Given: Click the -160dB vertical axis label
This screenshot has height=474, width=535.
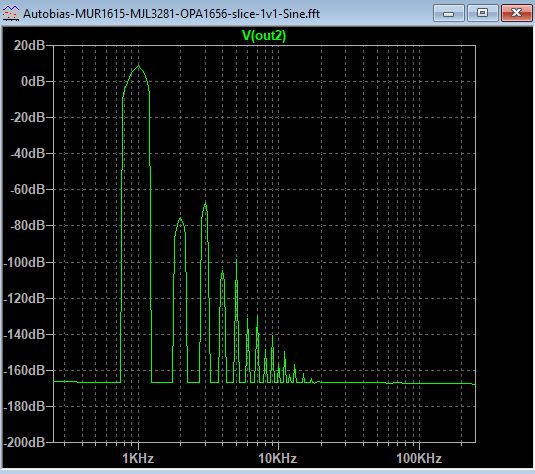Looking at the screenshot, I should point(25,370).
